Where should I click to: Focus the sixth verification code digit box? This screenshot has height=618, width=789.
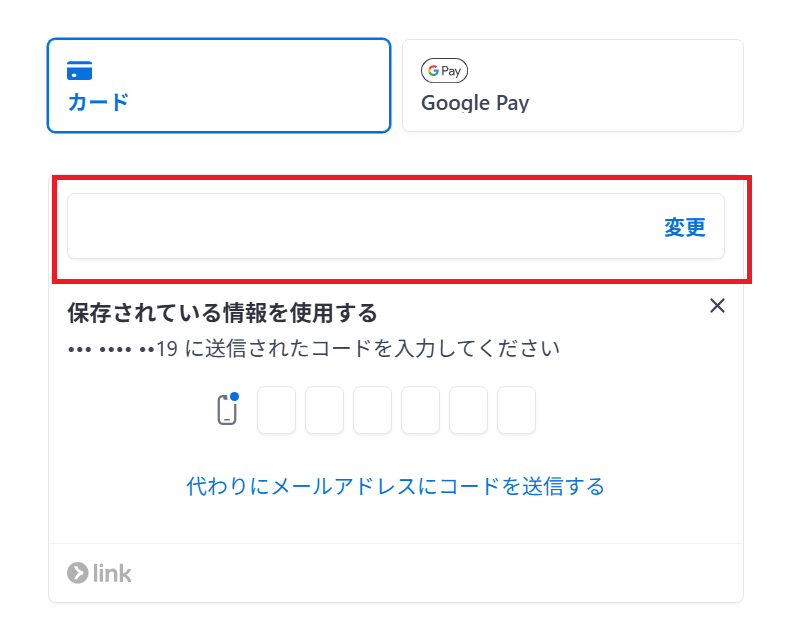(516, 410)
